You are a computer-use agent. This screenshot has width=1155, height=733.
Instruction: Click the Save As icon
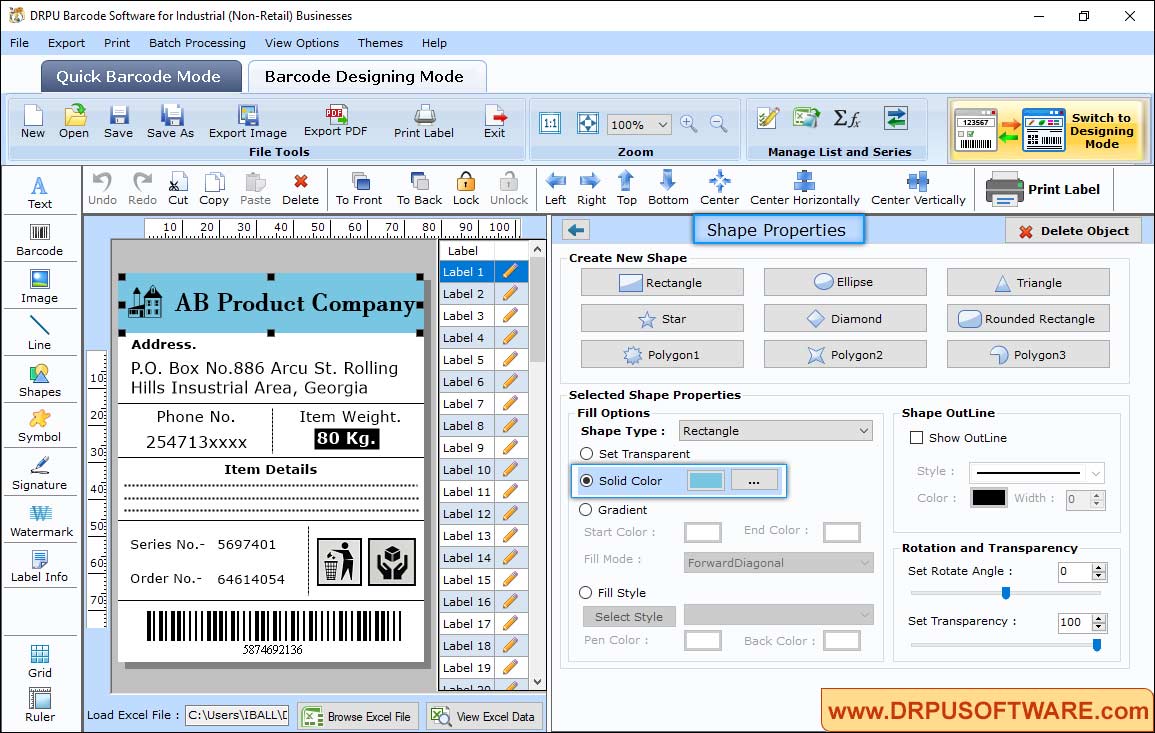(170, 122)
